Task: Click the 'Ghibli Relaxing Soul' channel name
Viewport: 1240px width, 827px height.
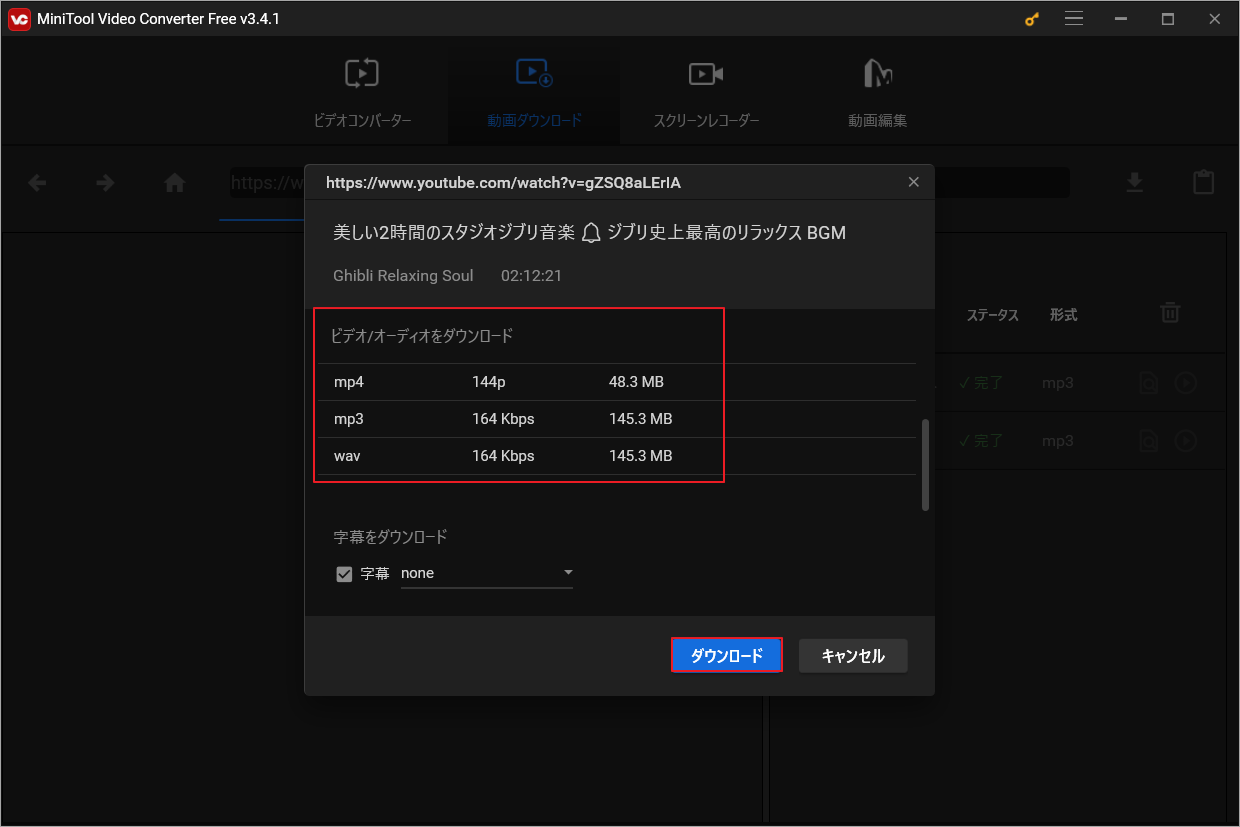Action: tap(403, 276)
